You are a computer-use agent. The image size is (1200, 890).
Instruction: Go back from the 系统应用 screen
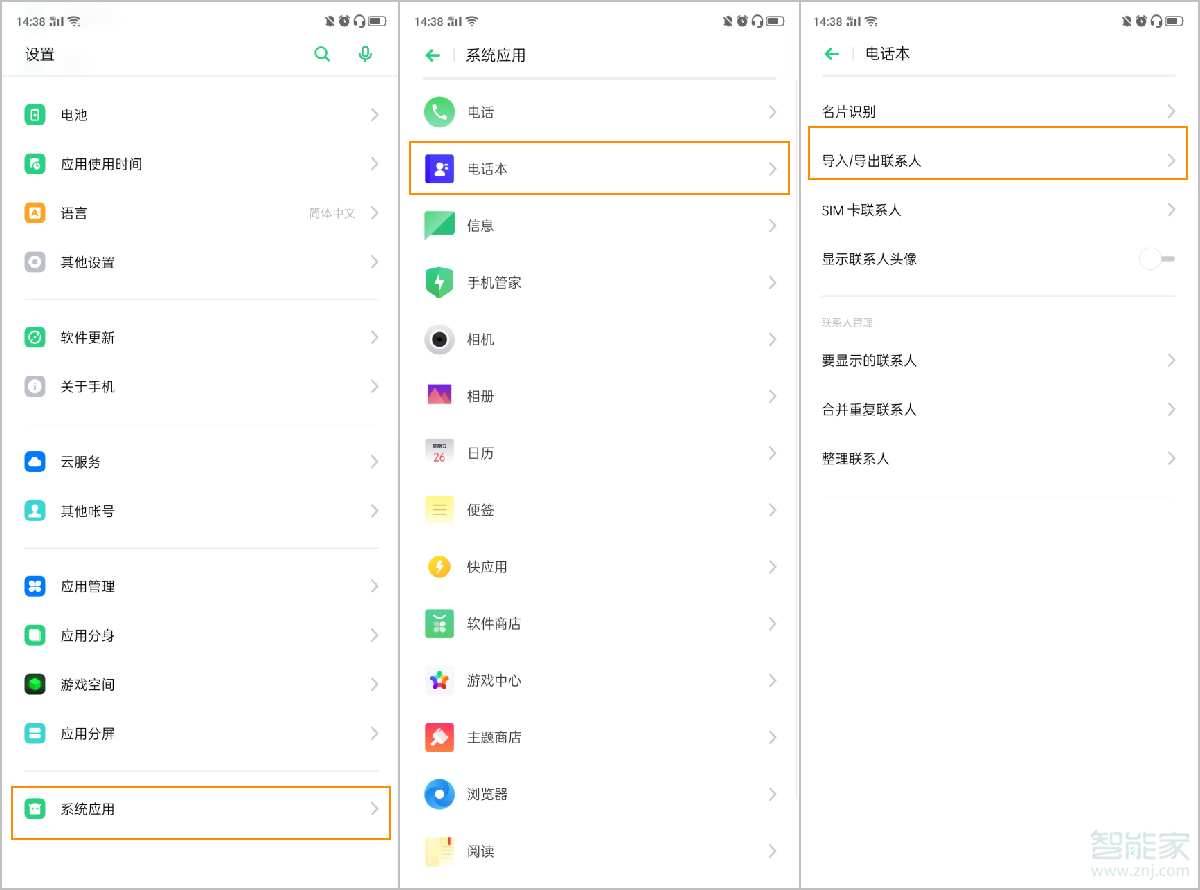coord(431,55)
